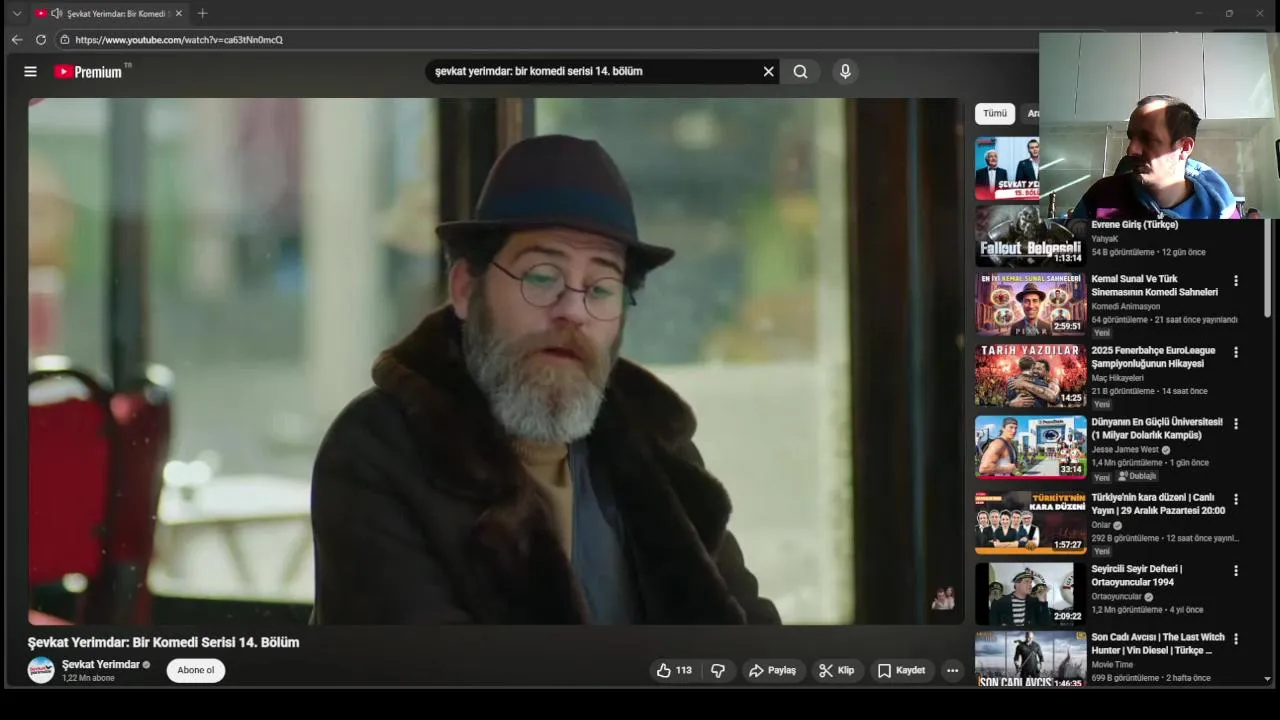The width and height of the screenshot is (1280, 720).
Task: Clear the search box text
Action: [x=768, y=72]
